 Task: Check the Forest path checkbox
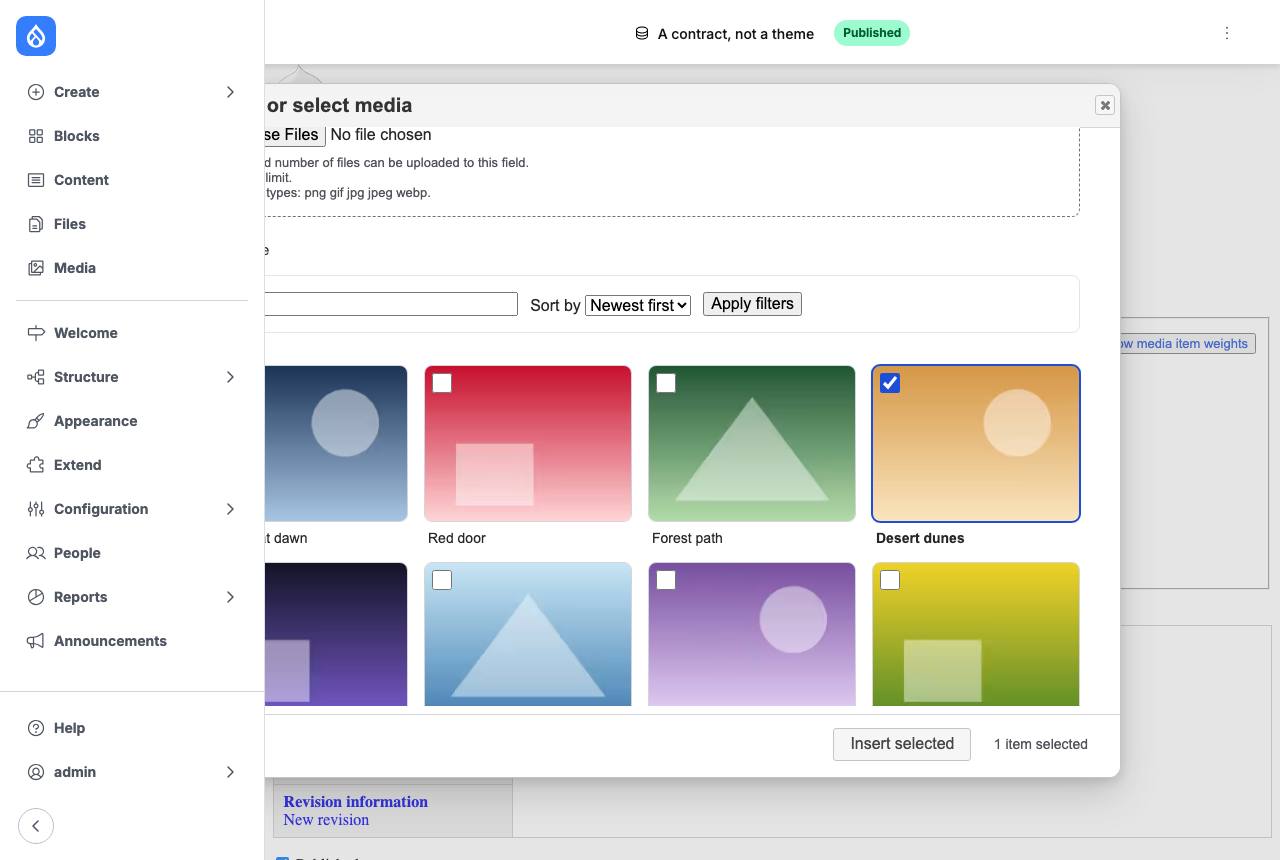coord(666,383)
